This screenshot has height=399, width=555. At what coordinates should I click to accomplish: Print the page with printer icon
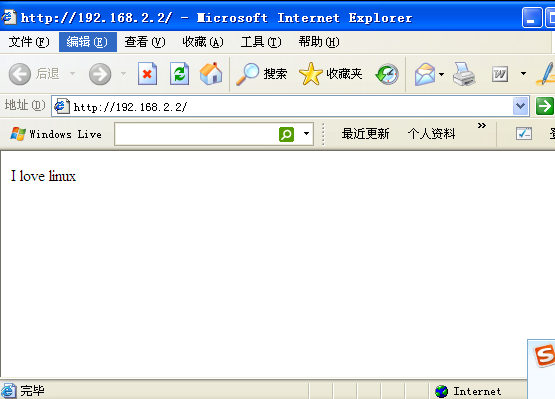(464, 74)
